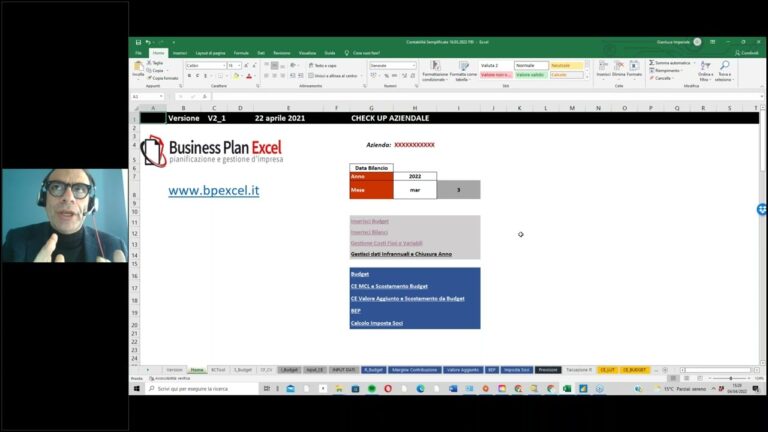Open the File menu
The image size is (768, 432).
point(139,53)
